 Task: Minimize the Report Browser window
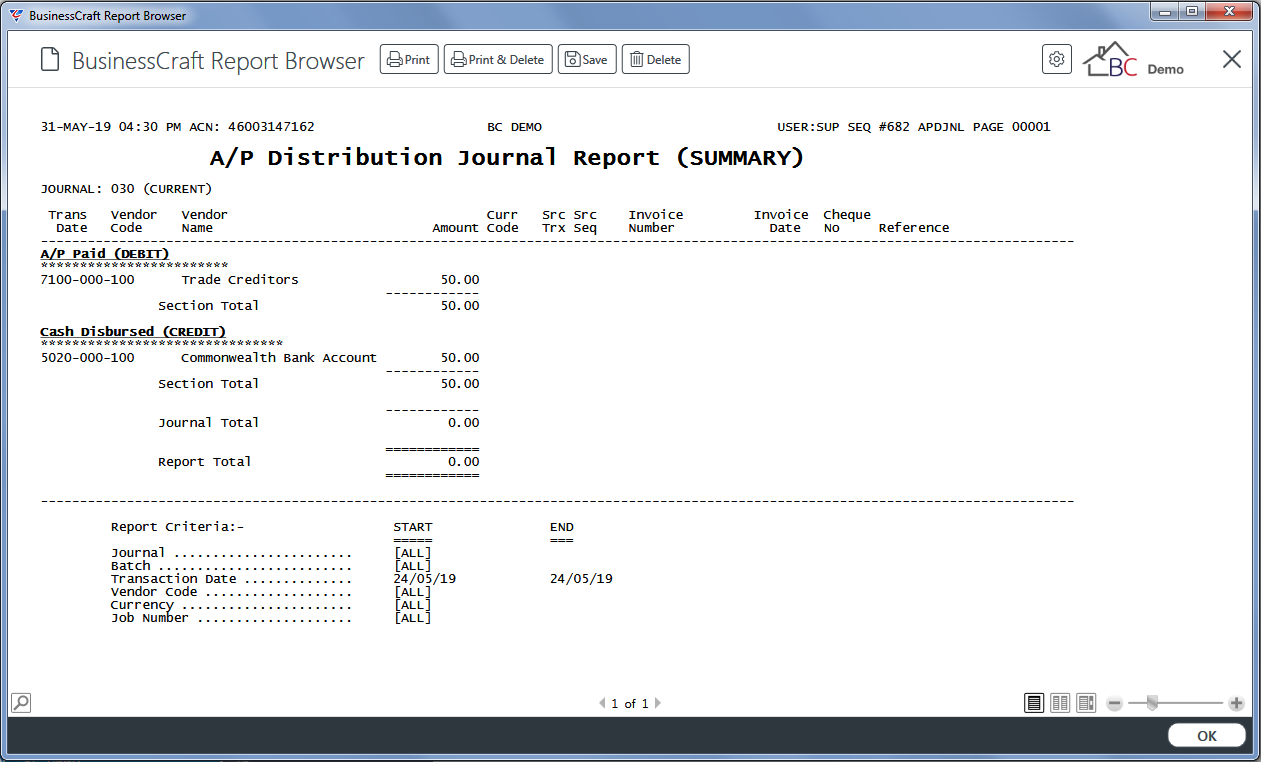[x=1164, y=12]
